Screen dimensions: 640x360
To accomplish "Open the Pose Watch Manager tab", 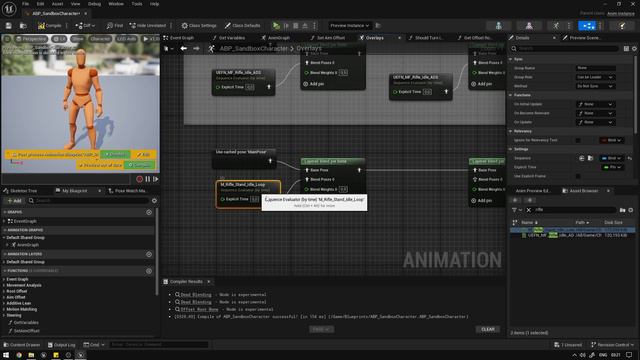I will click(x=130, y=191).
